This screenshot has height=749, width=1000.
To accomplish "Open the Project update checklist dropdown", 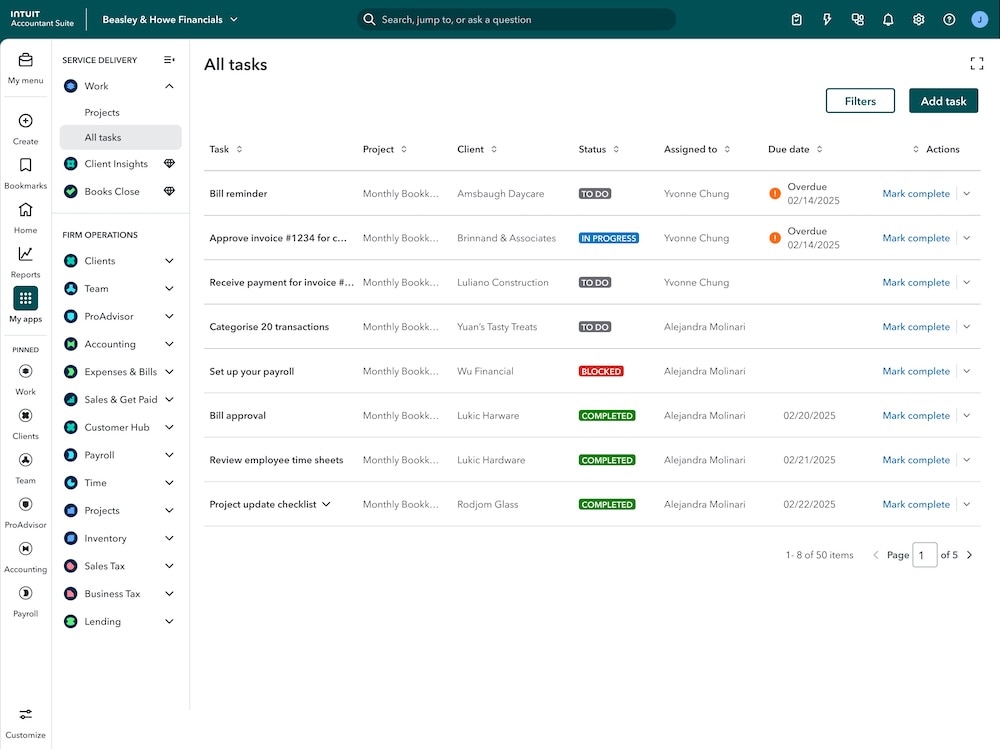I will pos(325,504).
